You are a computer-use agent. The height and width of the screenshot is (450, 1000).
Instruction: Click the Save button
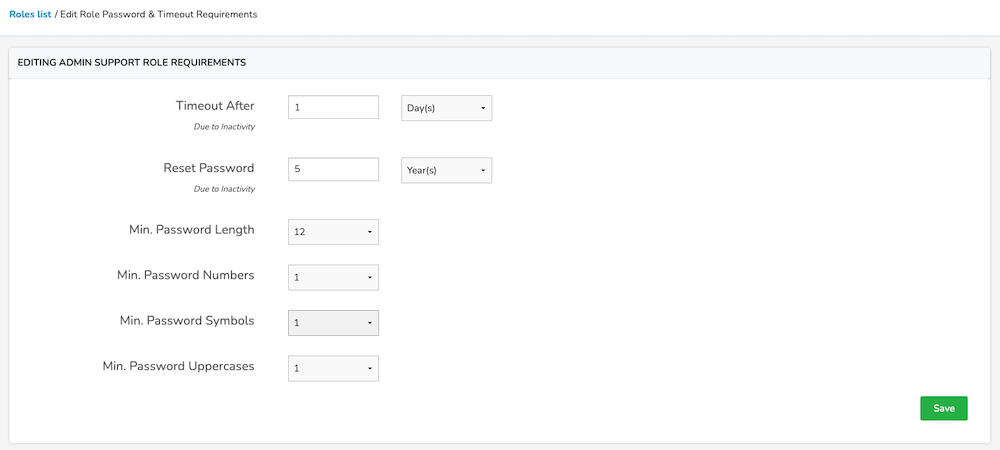pyautogui.click(x=943, y=409)
